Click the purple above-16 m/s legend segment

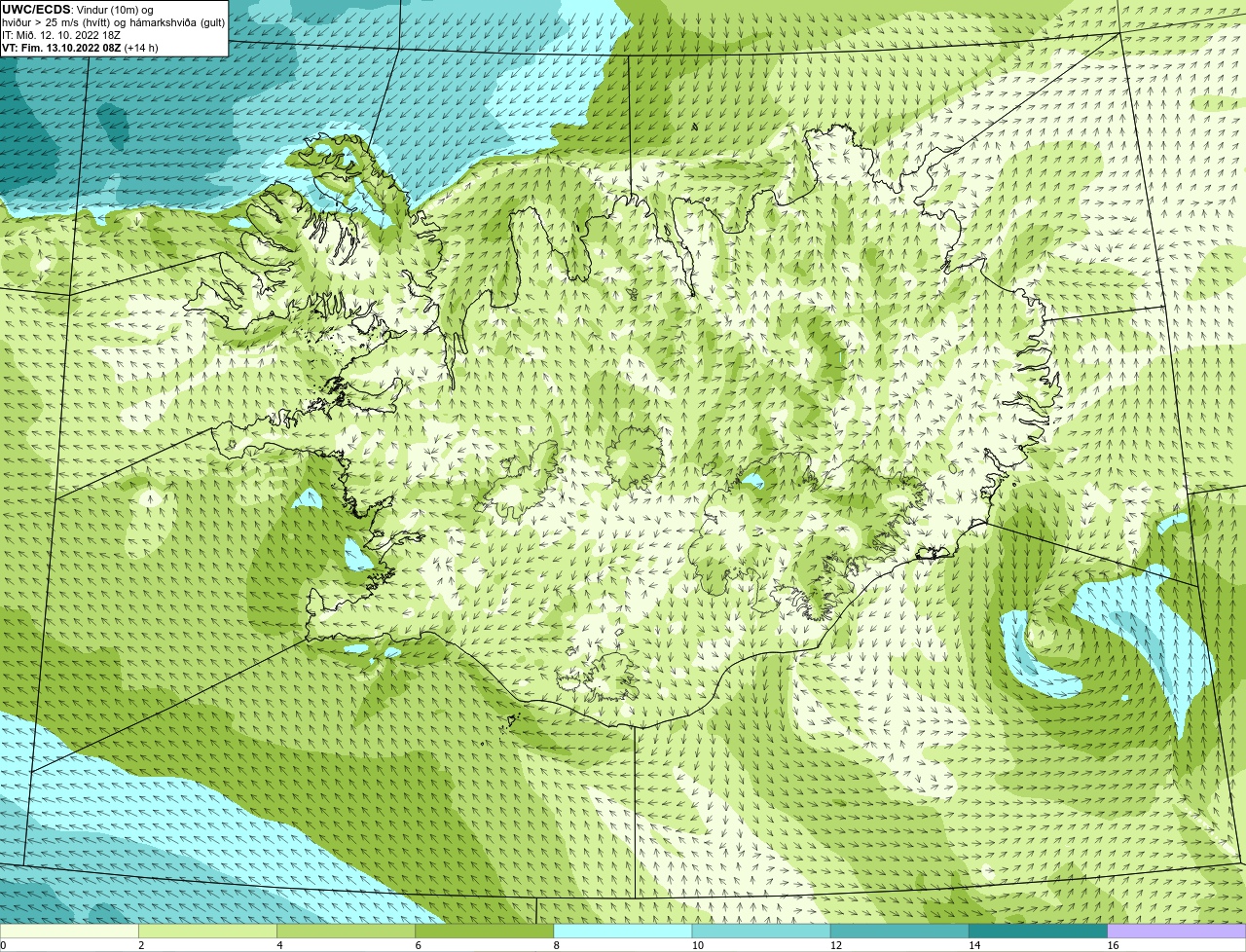(1177, 932)
